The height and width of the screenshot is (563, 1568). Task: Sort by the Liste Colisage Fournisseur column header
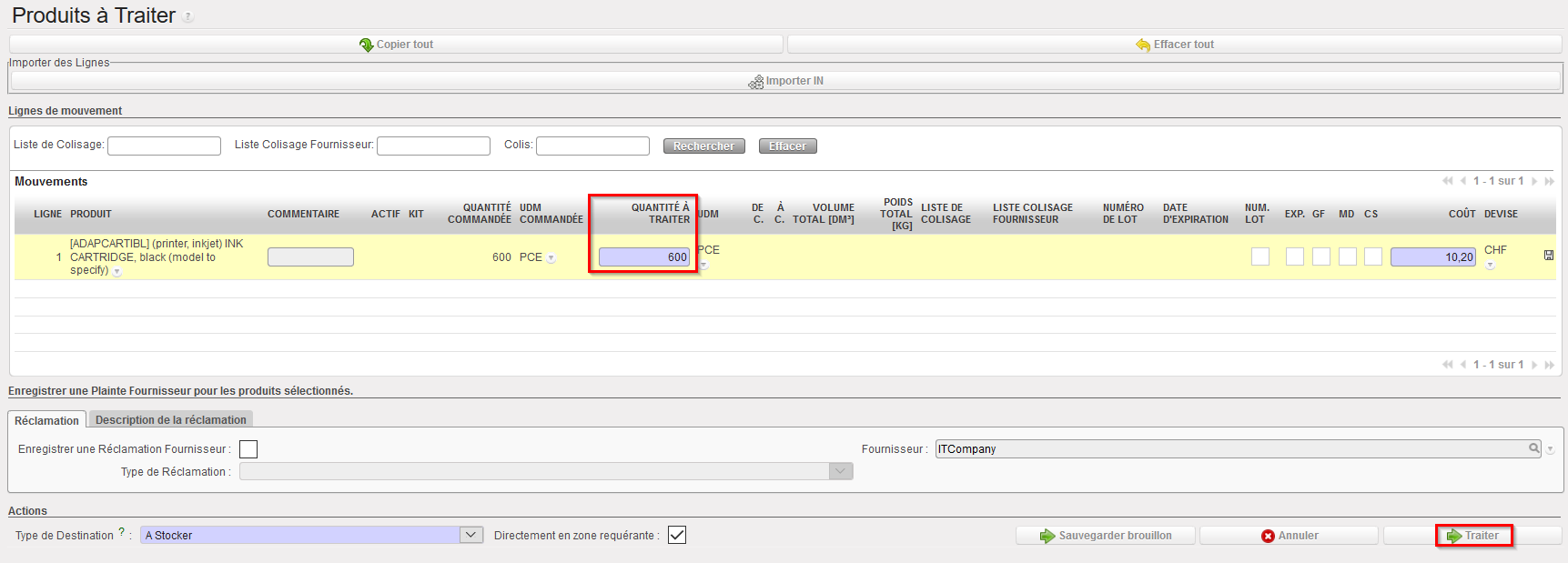pyautogui.click(x=1033, y=214)
